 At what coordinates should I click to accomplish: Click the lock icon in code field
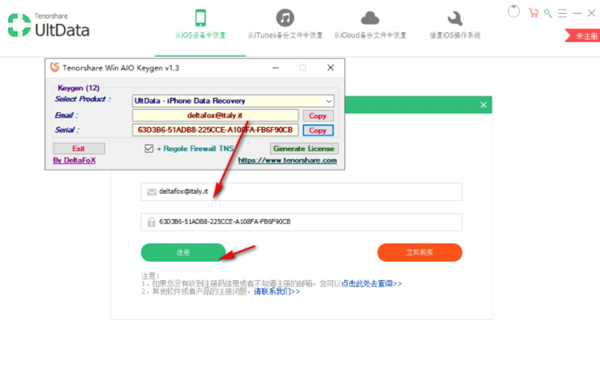(151, 222)
